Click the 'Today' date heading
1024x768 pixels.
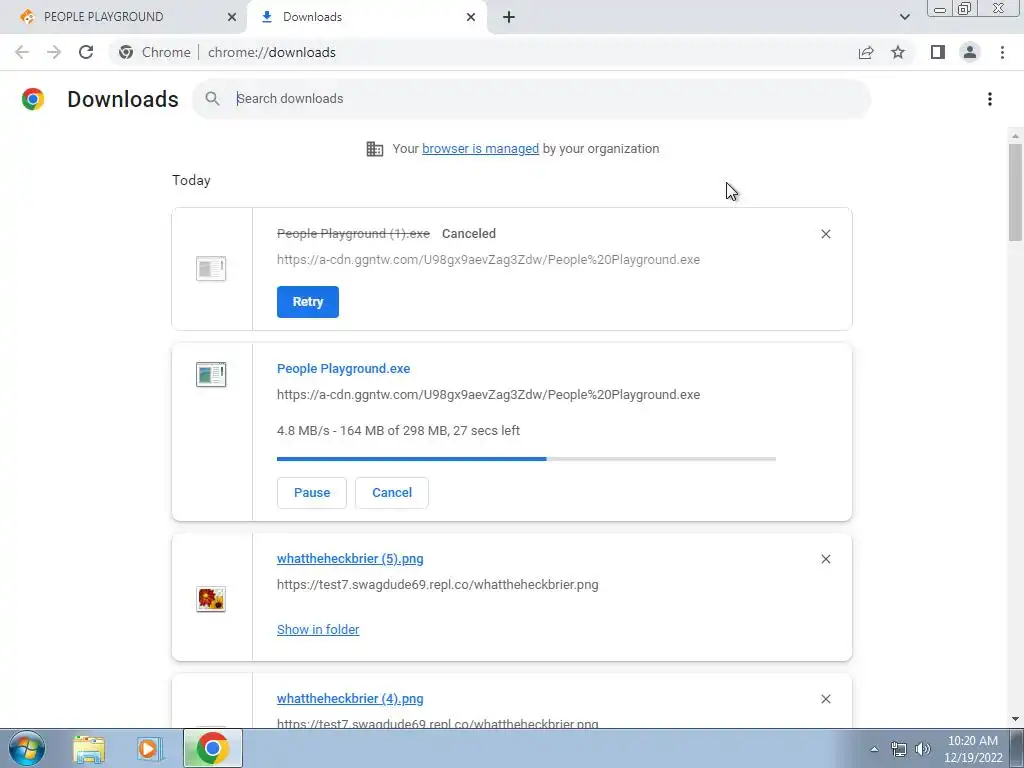click(191, 180)
